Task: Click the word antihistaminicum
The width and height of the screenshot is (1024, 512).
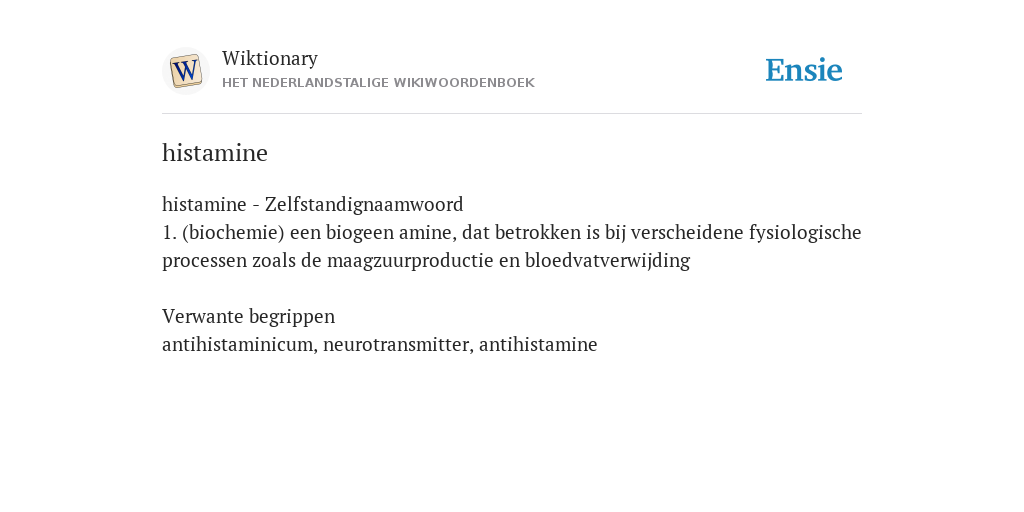Action: click(238, 344)
